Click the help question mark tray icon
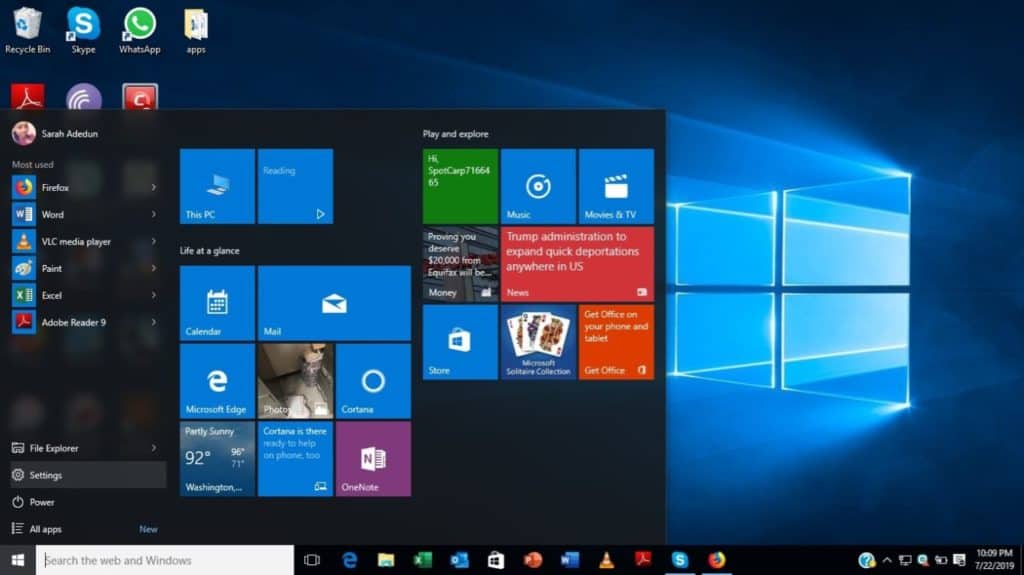The width and height of the screenshot is (1024, 575). 867,560
